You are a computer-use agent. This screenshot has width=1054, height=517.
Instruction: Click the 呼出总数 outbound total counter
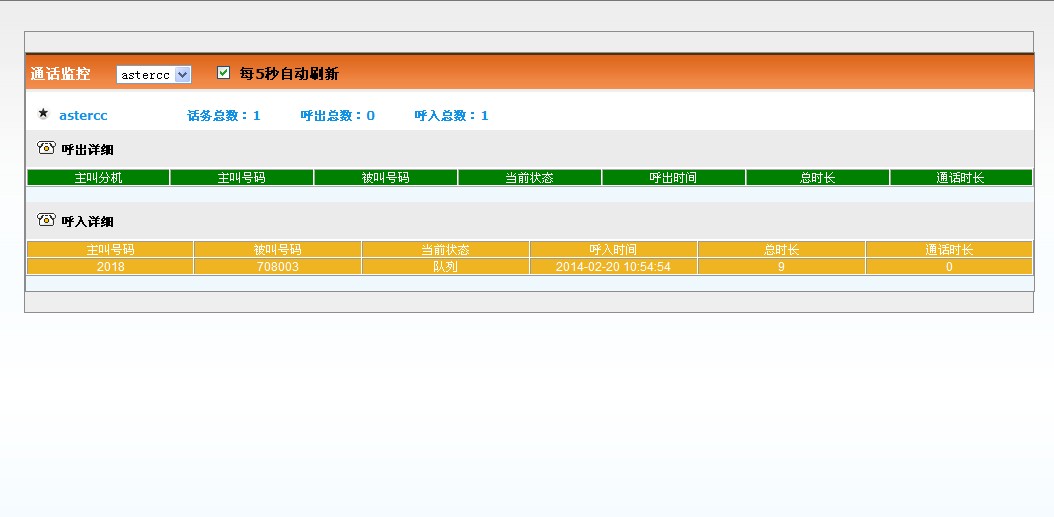click(337, 116)
